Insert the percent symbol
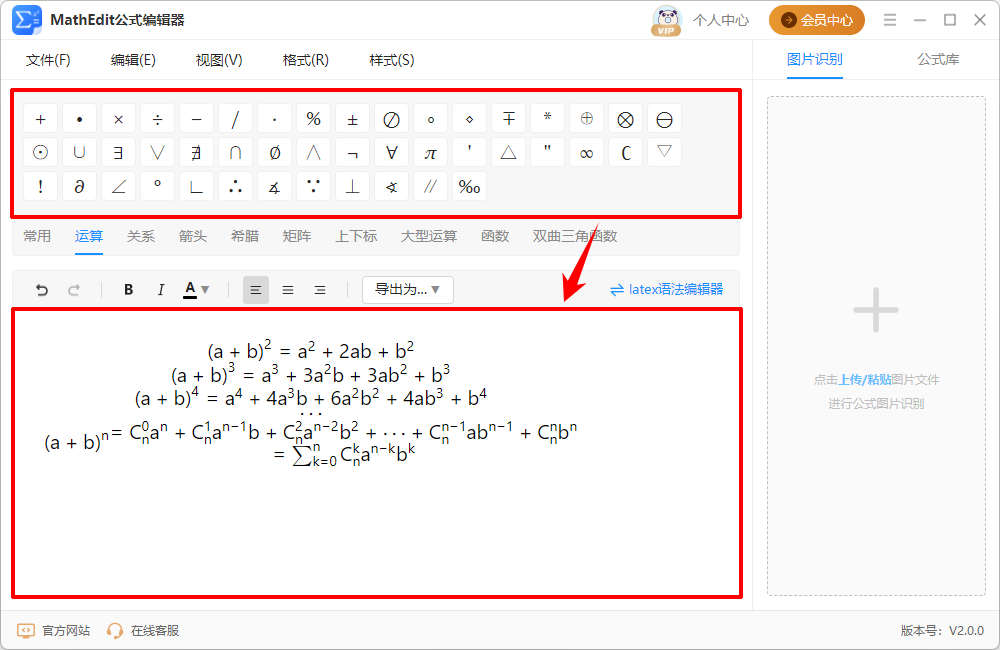 [313, 119]
